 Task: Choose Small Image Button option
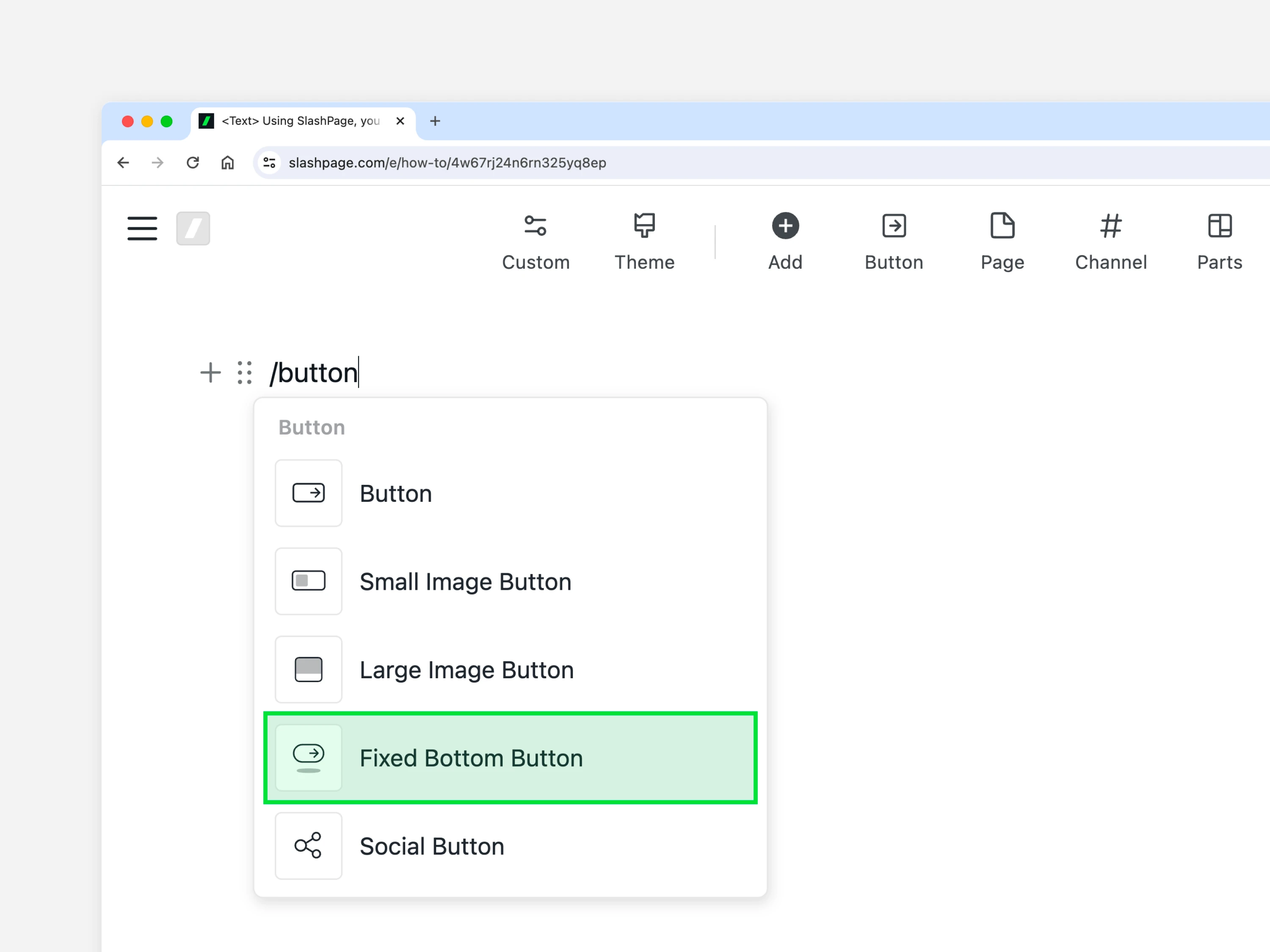click(510, 581)
